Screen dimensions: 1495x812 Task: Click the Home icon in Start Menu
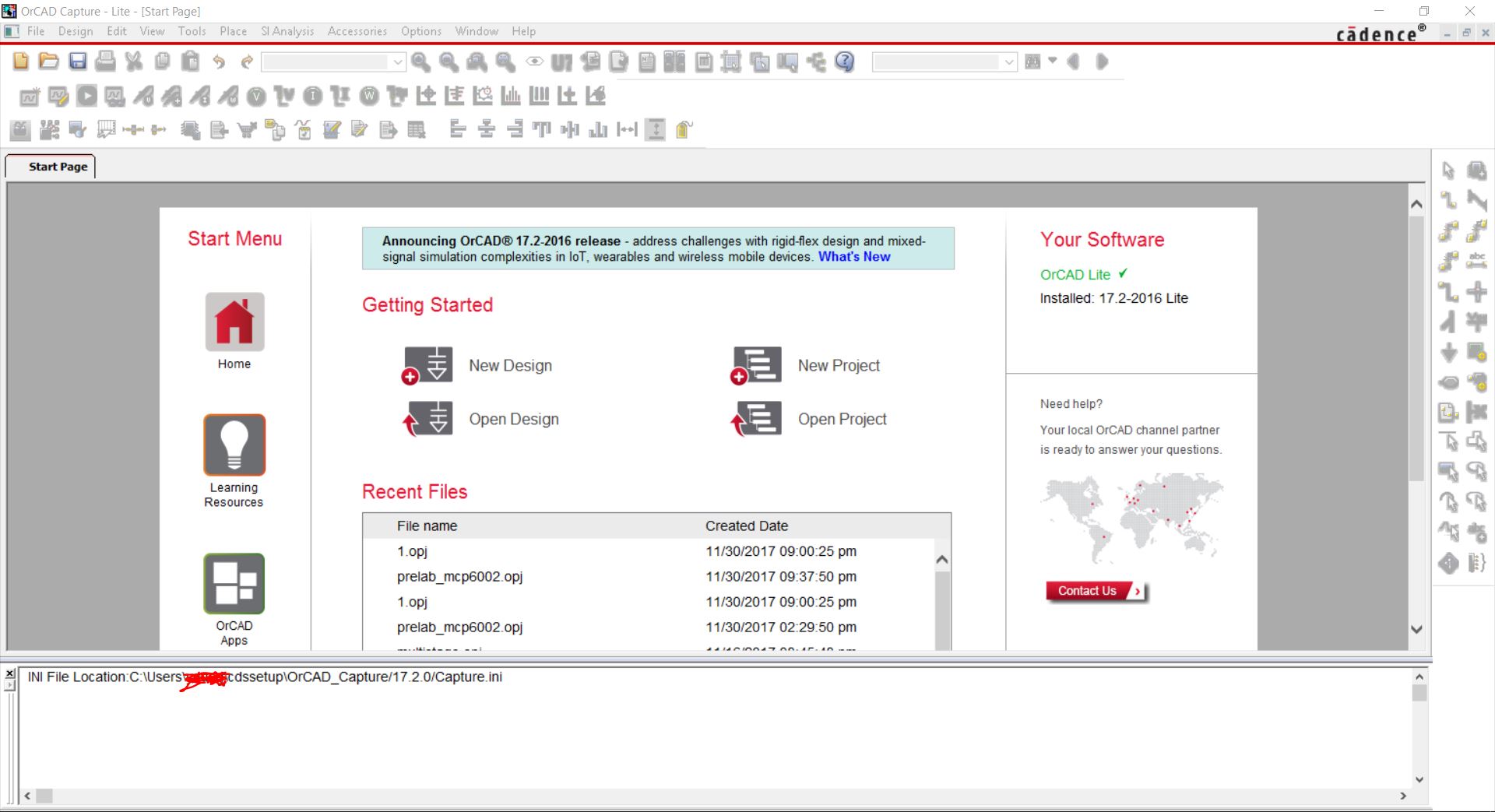[234, 322]
